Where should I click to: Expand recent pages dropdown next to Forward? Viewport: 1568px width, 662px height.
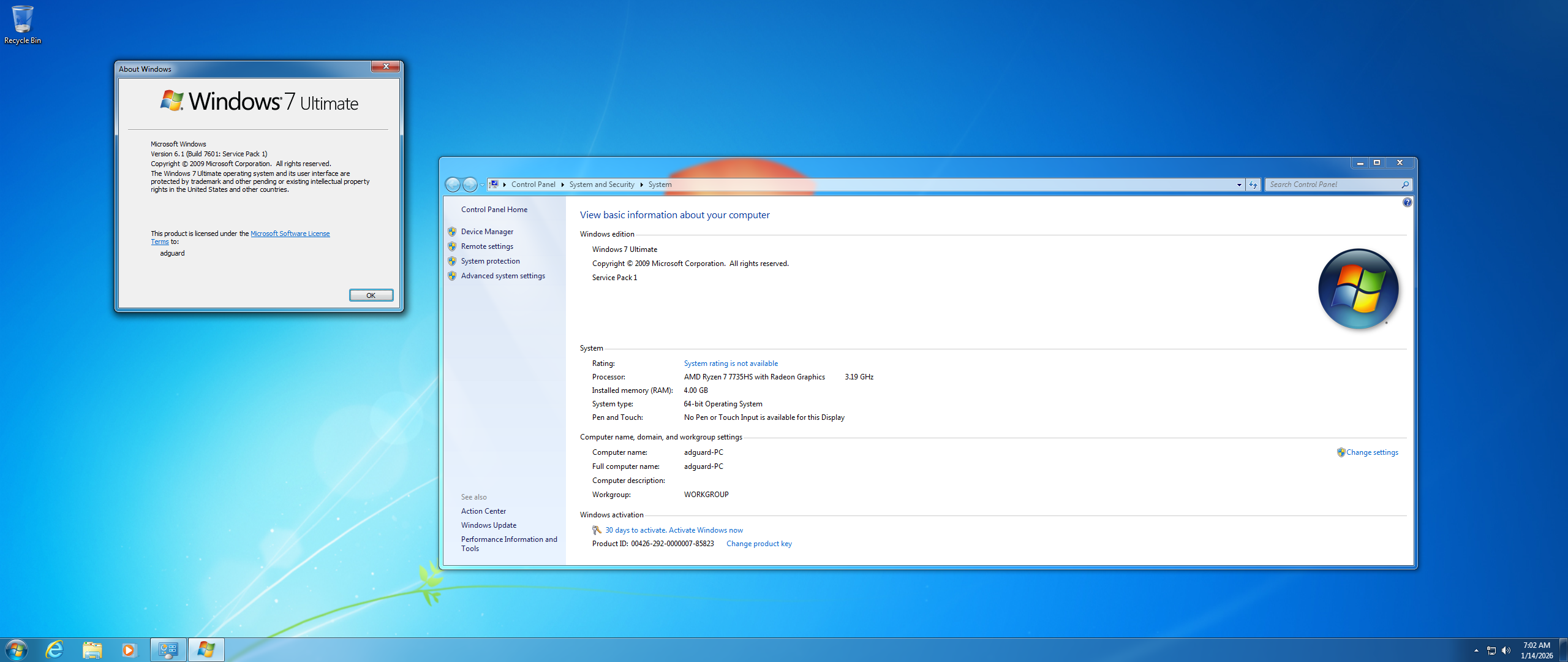tap(482, 185)
